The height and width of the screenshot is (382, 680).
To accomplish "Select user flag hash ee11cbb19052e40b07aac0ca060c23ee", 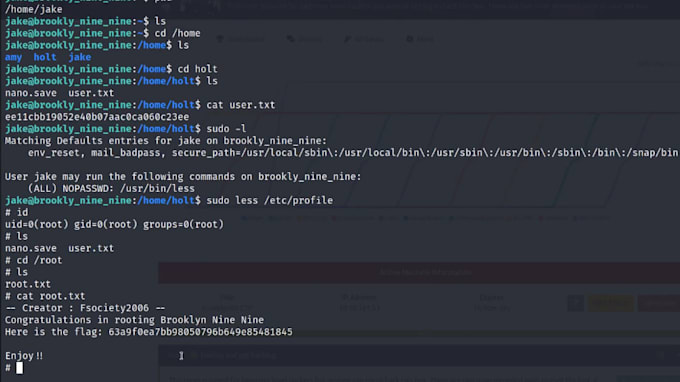I will (97, 117).
